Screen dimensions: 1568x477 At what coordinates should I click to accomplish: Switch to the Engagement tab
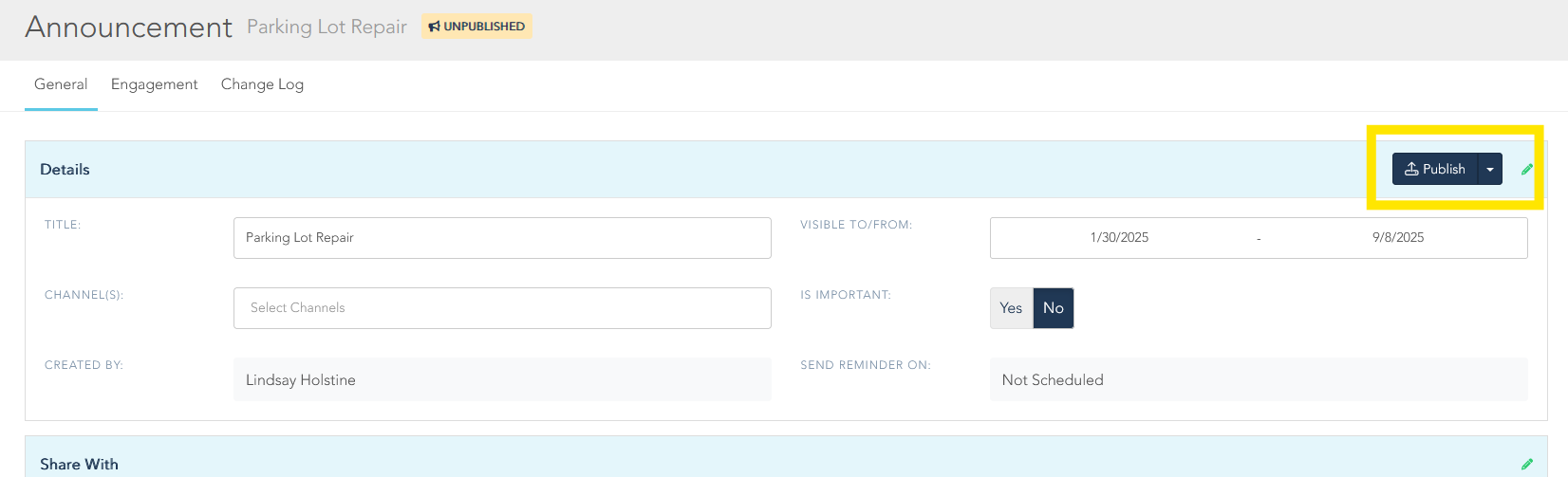coord(154,84)
